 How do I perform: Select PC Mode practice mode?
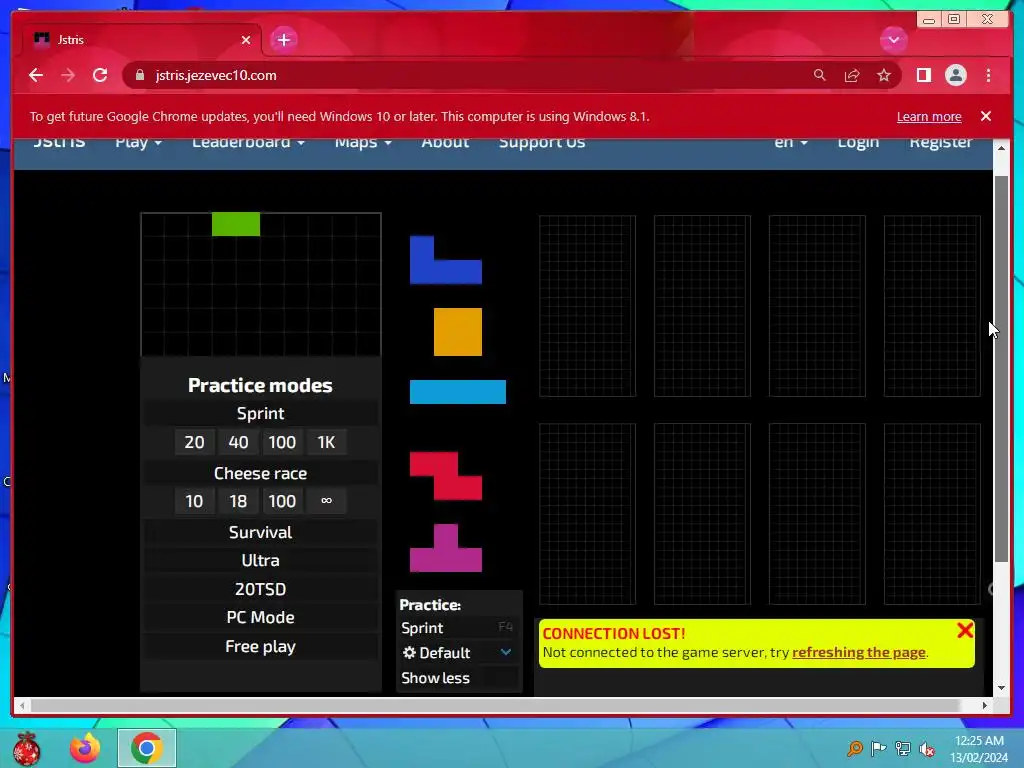(260, 617)
